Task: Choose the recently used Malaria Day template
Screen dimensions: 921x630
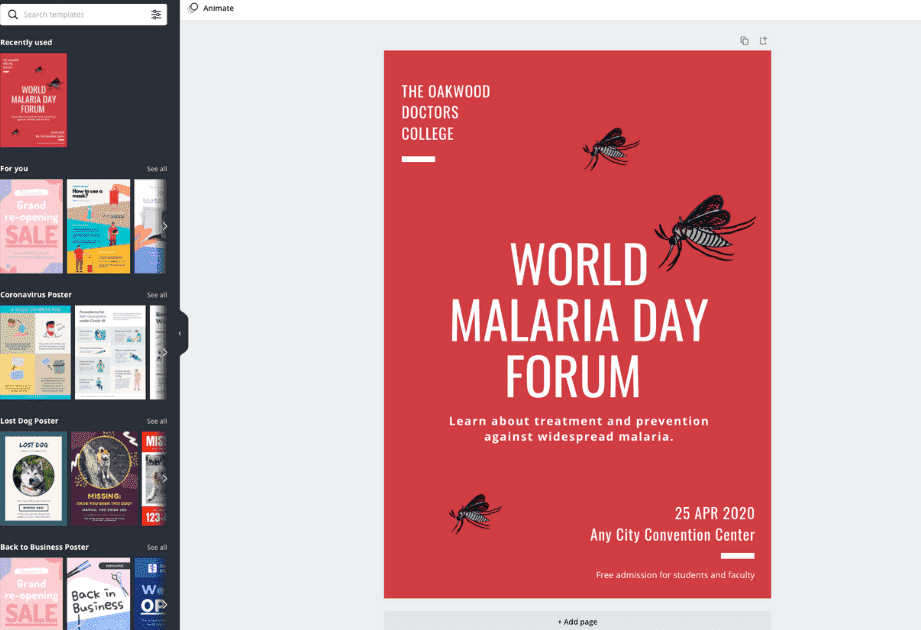Action: 34,100
